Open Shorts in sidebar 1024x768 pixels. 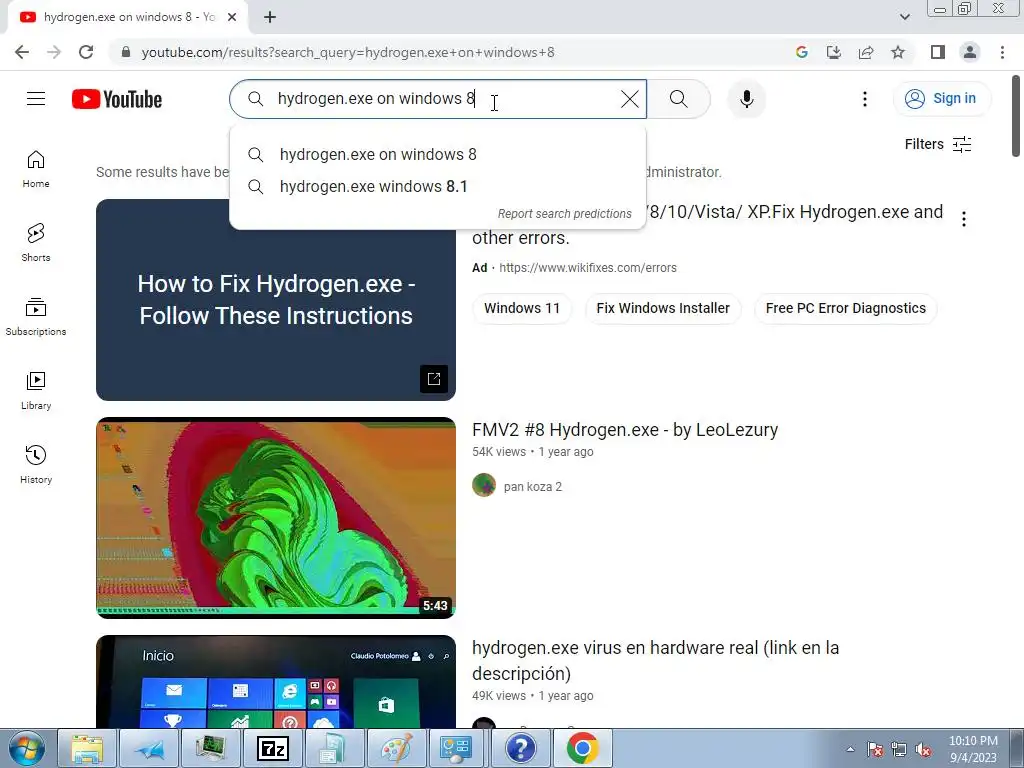tap(36, 243)
